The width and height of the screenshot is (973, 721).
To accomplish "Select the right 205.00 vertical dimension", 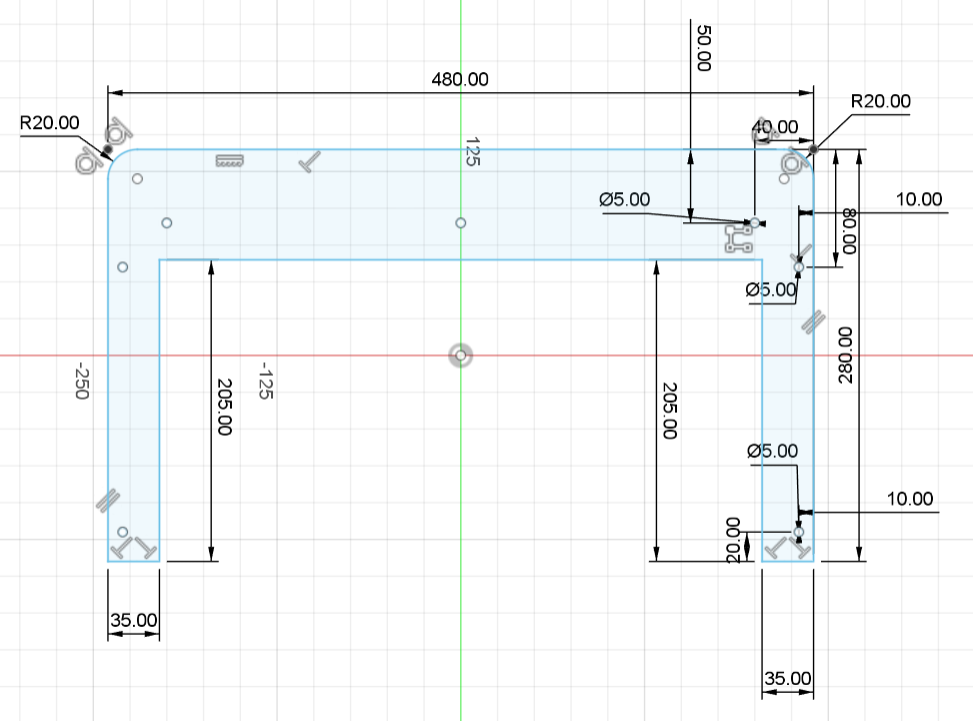I will tap(669, 410).
